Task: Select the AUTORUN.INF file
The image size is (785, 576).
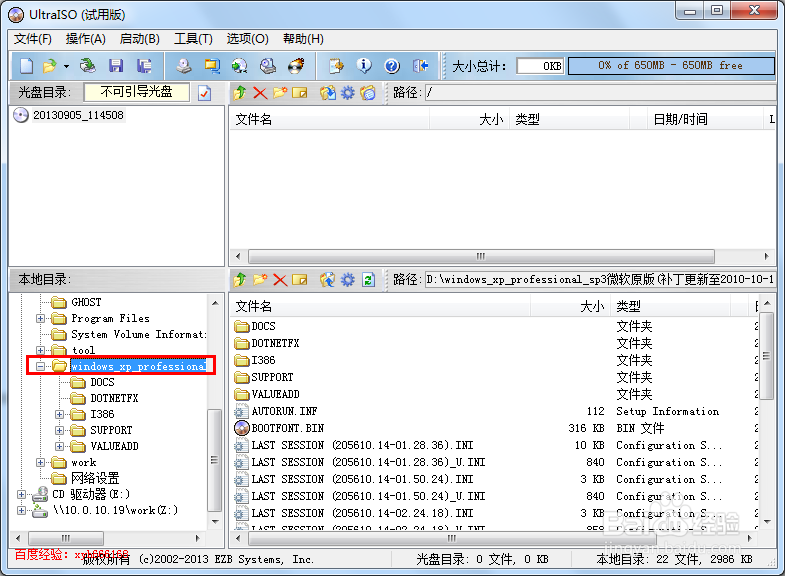Action: coord(284,411)
